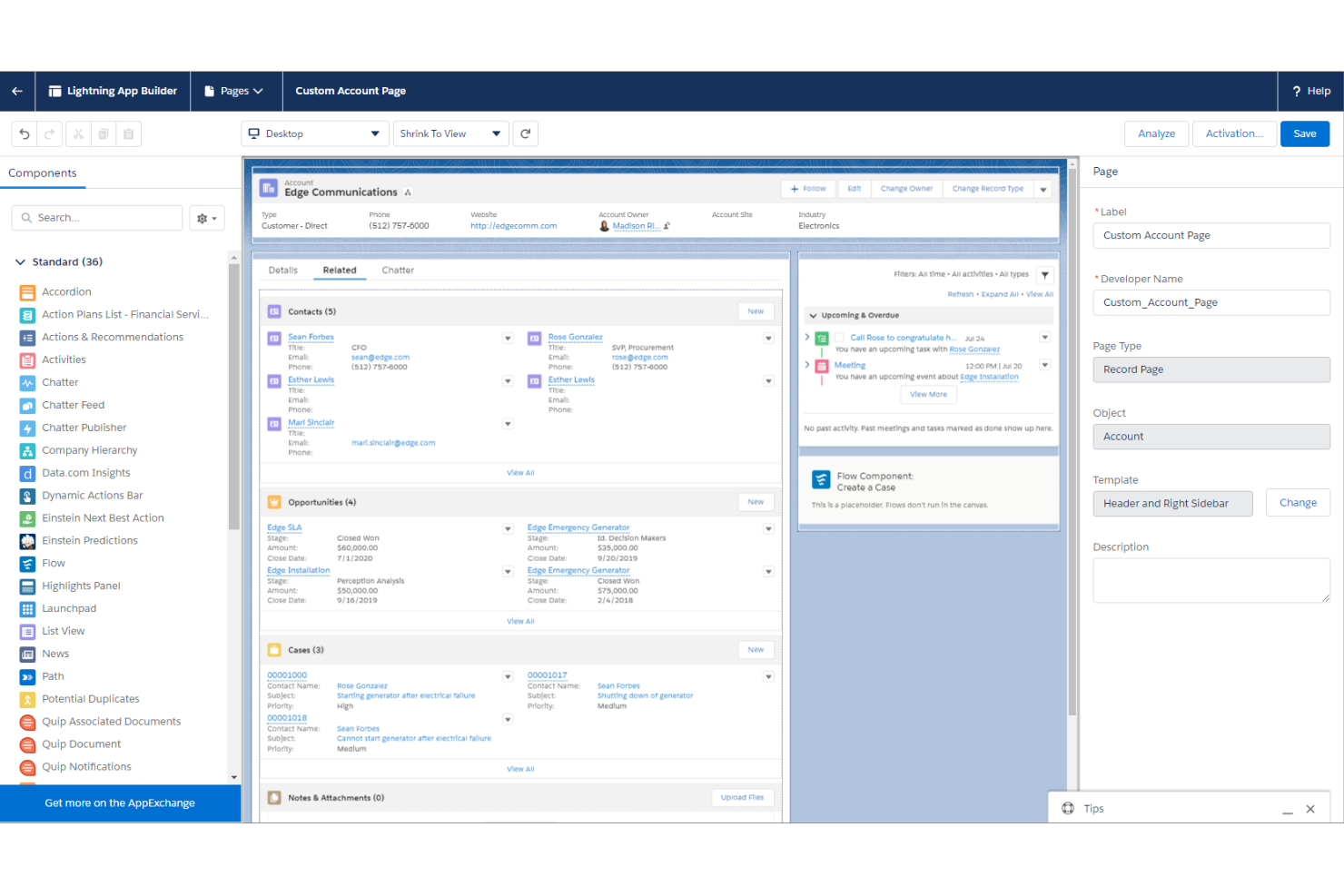Open the edgecomm.com website link

[x=514, y=226]
